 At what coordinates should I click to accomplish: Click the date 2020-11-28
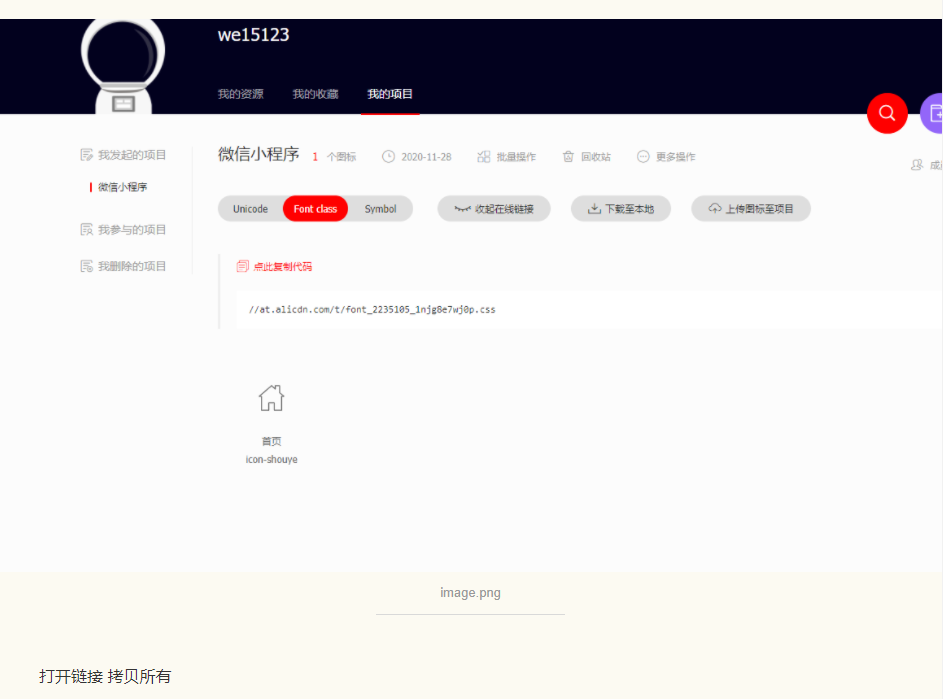pos(426,157)
